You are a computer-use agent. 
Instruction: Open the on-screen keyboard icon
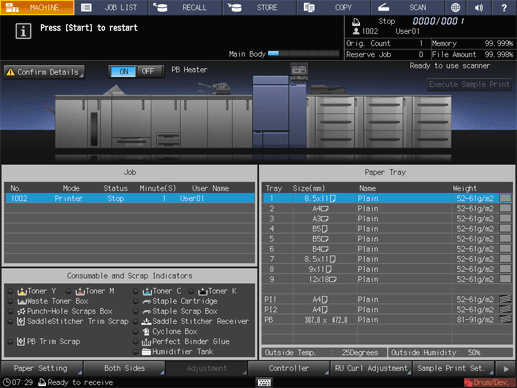tap(264, 382)
